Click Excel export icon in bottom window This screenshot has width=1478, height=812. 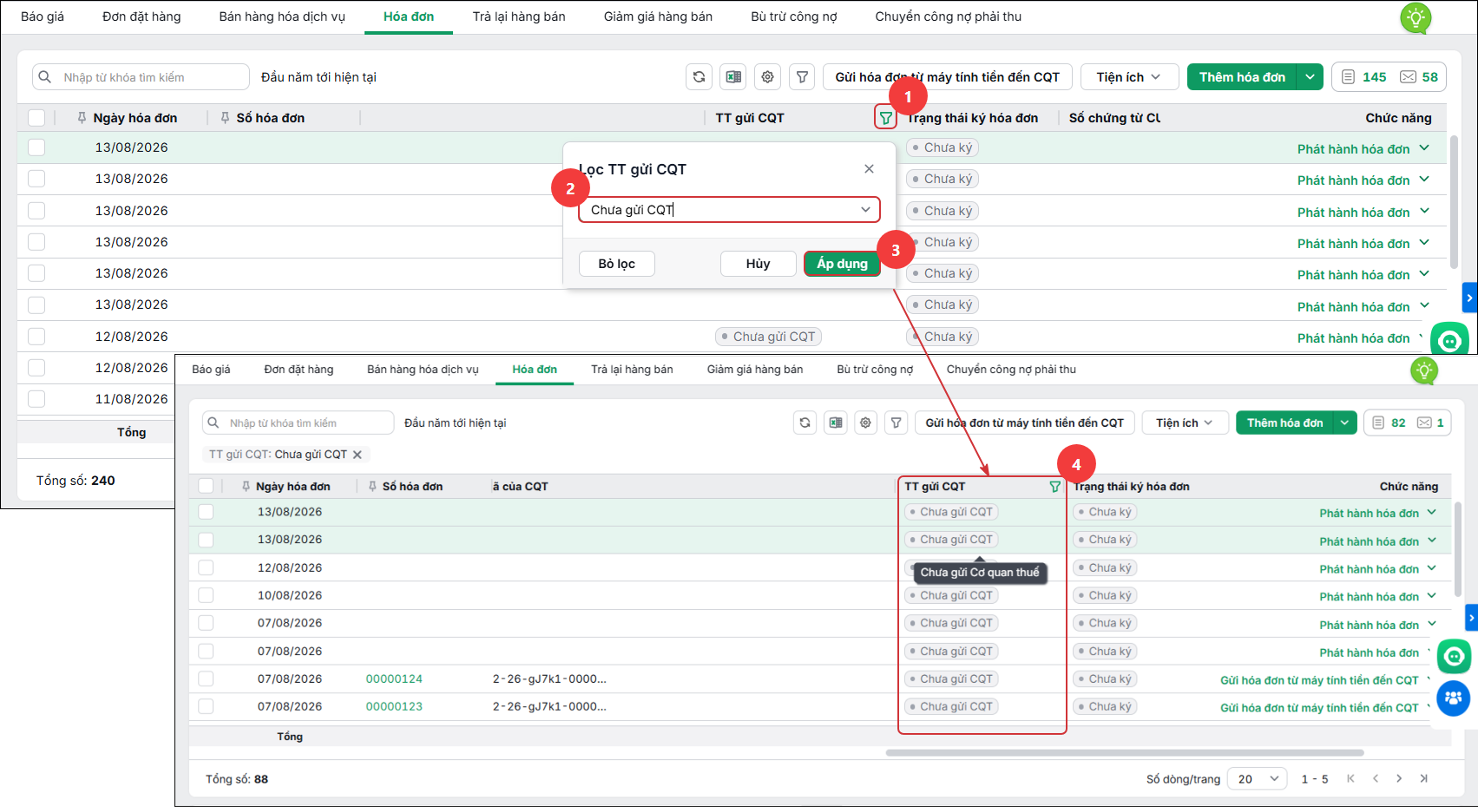[x=835, y=422]
